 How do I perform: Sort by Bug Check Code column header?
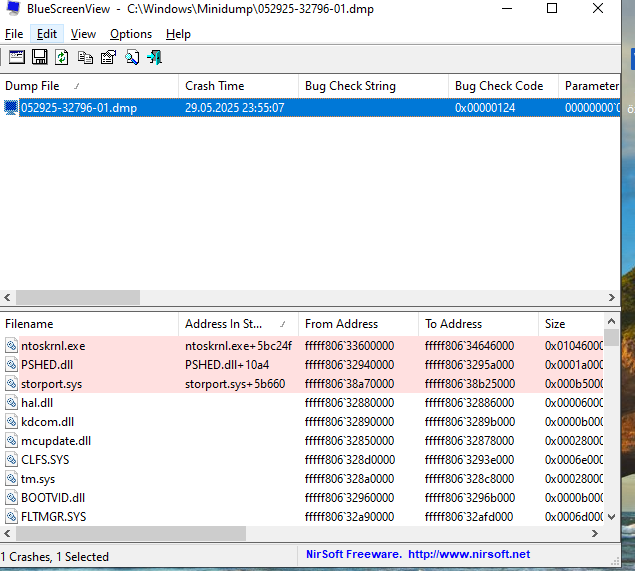503,86
